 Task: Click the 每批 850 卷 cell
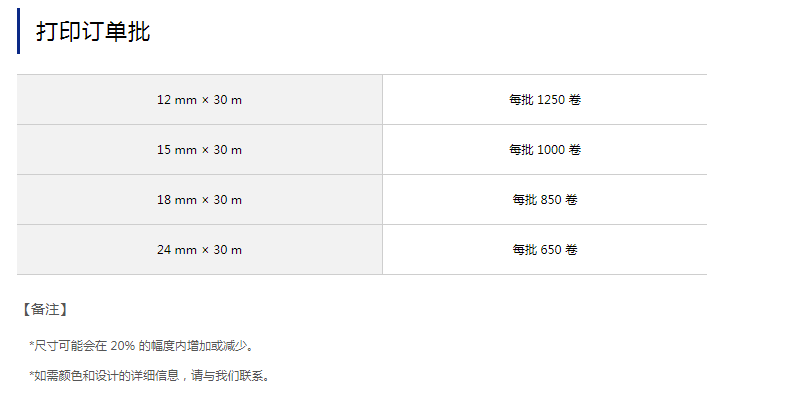545,200
